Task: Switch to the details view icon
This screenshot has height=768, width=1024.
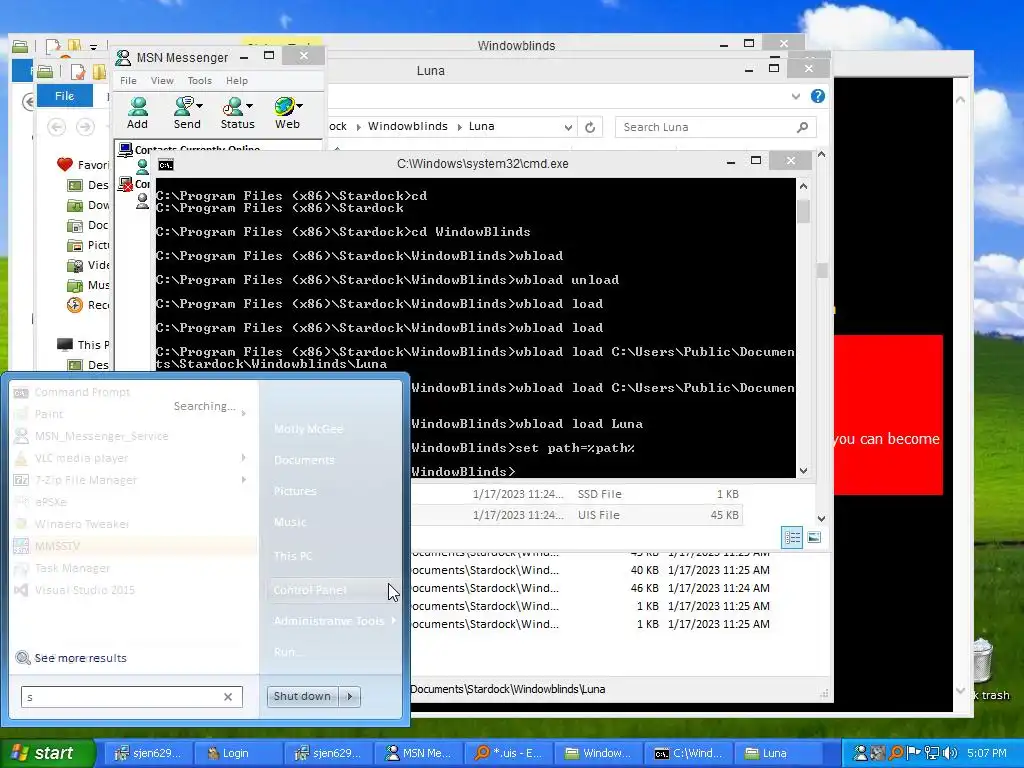Action: point(792,537)
